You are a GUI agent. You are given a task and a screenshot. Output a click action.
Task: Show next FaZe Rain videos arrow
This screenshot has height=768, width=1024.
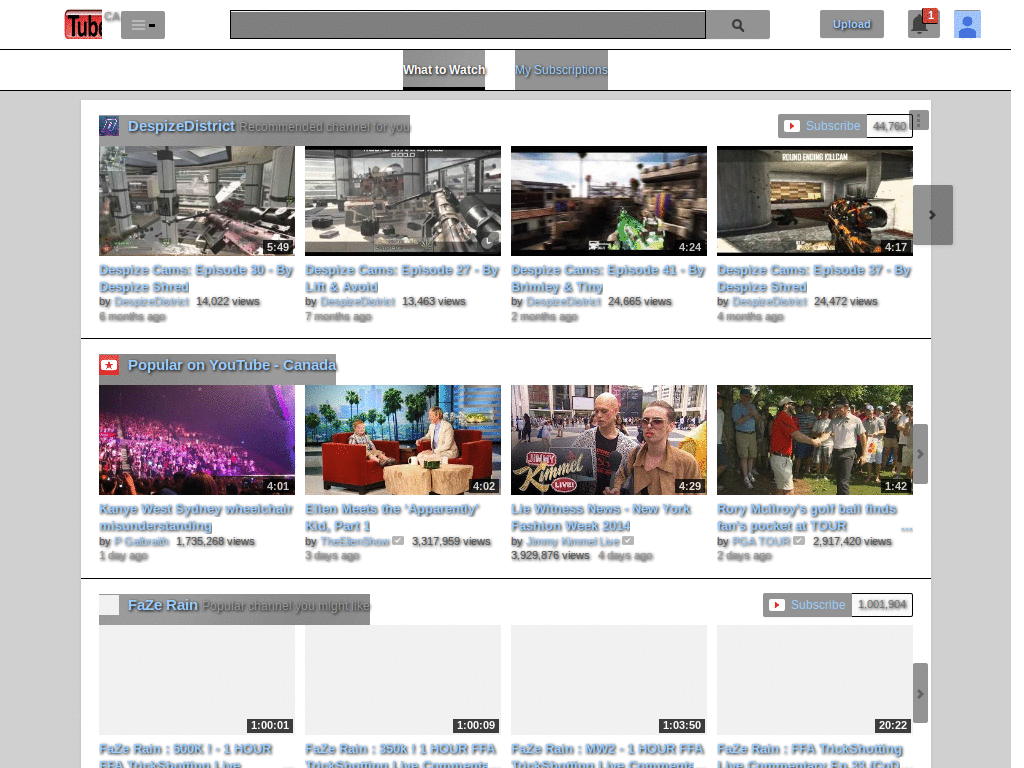[920, 693]
